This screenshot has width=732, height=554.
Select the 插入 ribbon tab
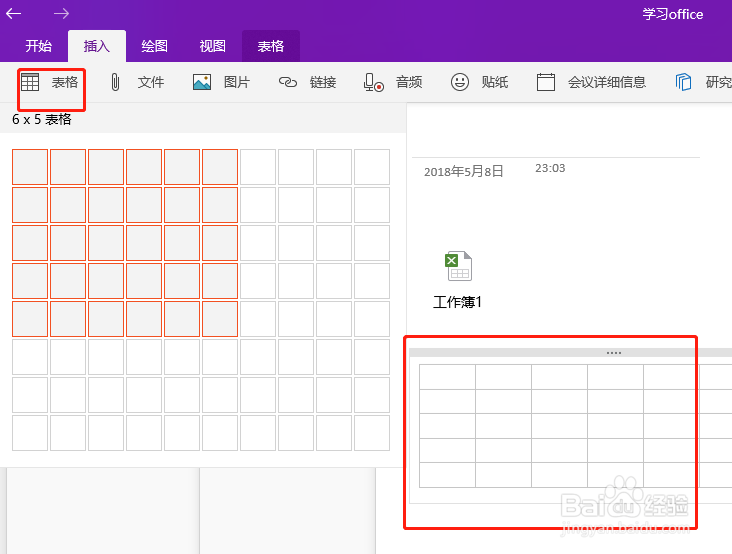pos(97,46)
